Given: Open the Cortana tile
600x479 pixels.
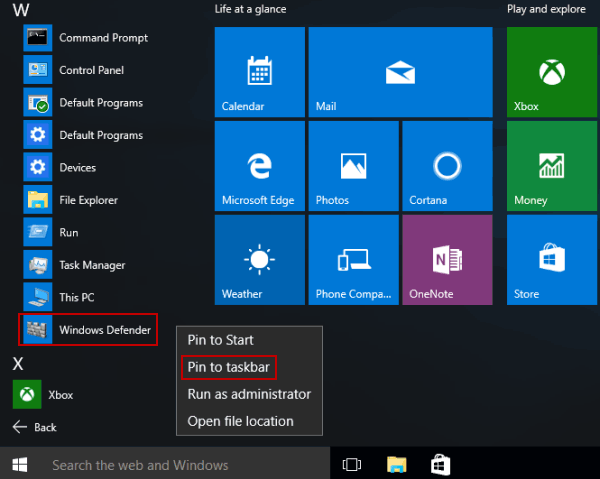Looking at the screenshot, I should coord(447,166).
